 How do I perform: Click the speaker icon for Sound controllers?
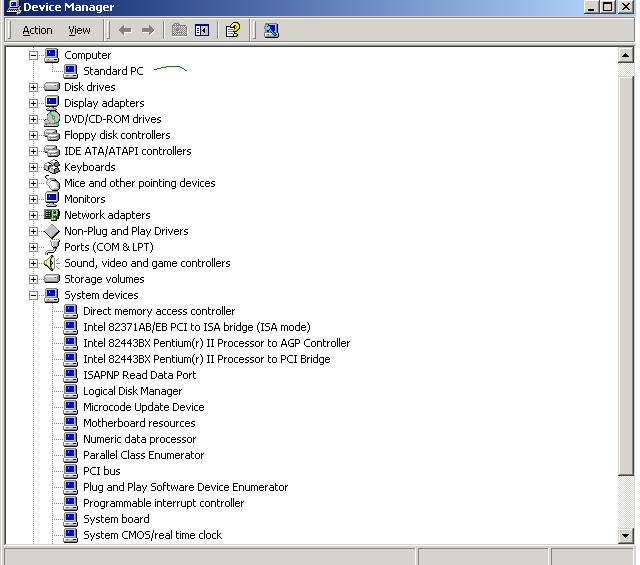pyautogui.click(x=51, y=263)
